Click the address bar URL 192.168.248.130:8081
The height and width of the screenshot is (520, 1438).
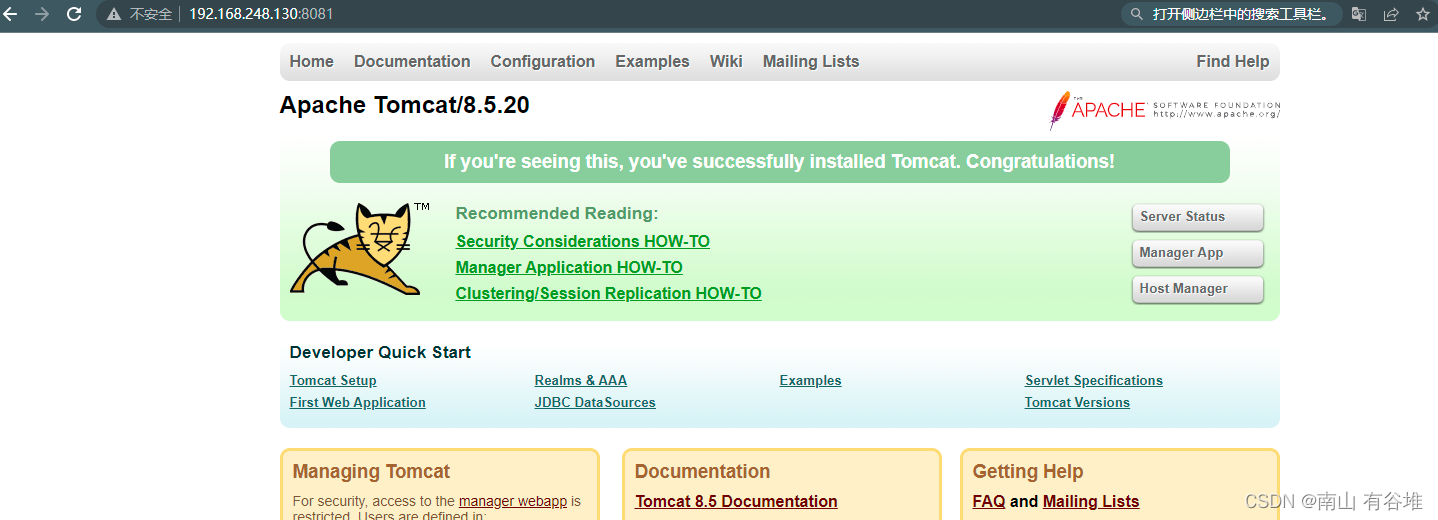point(261,14)
